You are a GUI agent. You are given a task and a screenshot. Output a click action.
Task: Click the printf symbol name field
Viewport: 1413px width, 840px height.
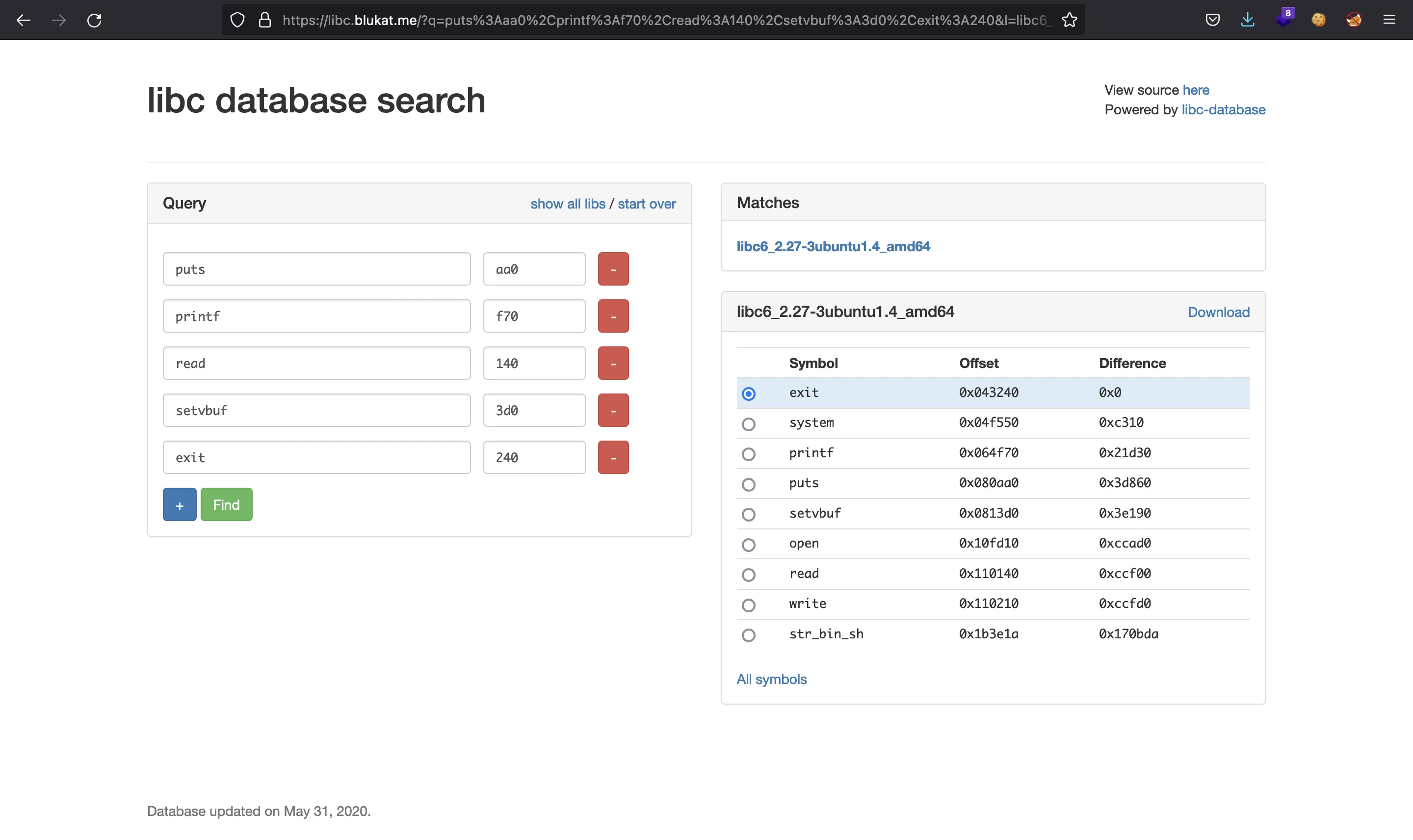pos(316,316)
